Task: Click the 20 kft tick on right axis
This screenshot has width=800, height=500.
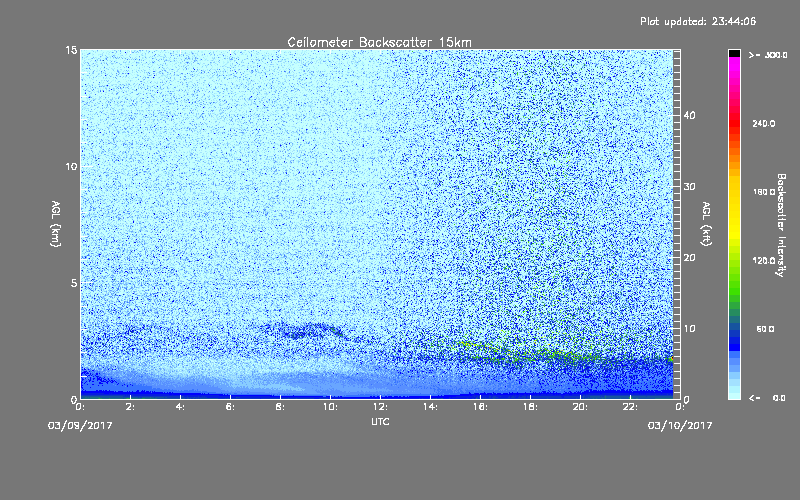Action: click(689, 258)
